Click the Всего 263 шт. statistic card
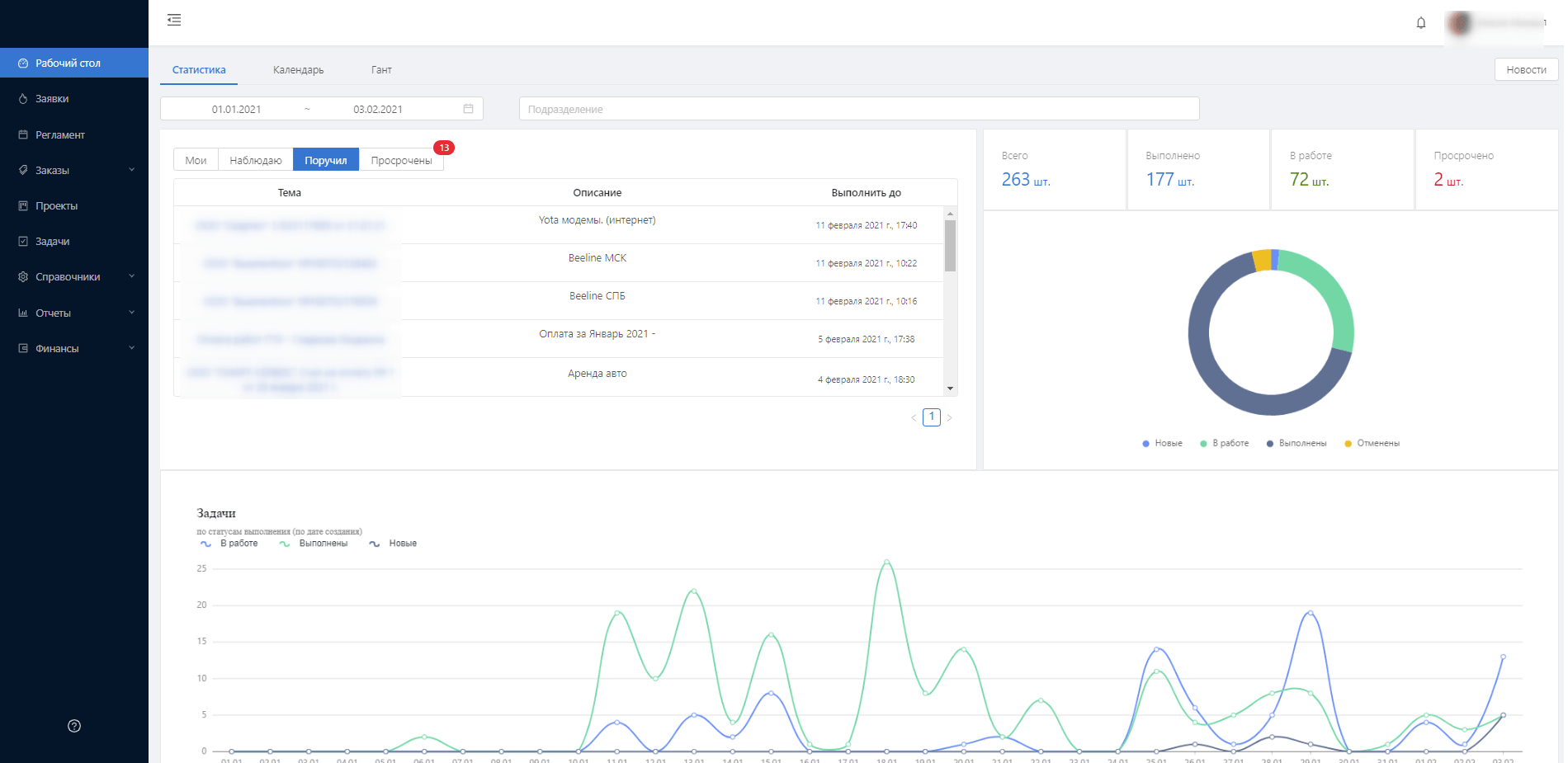Screen dimensions: 1568x763 pyautogui.click(x=1055, y=169)
